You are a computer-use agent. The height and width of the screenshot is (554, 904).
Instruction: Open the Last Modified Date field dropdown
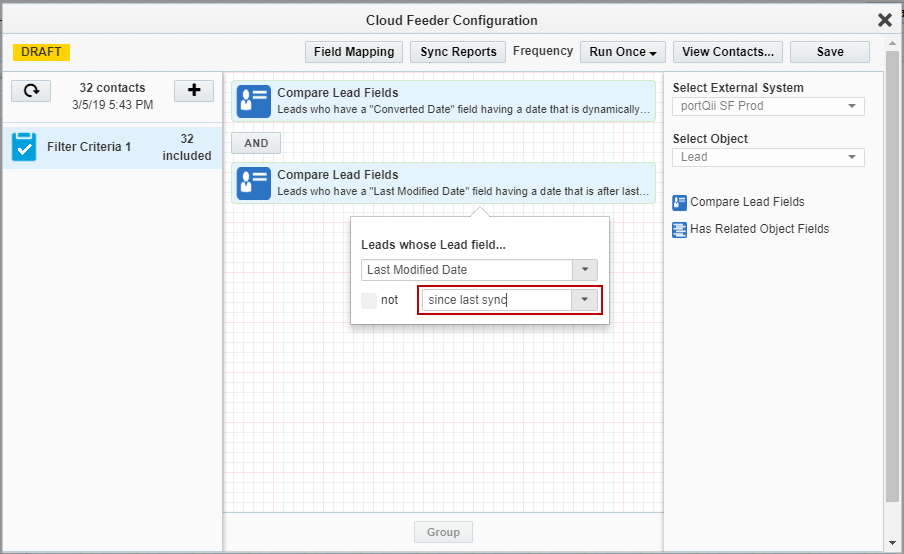point(584,270)
